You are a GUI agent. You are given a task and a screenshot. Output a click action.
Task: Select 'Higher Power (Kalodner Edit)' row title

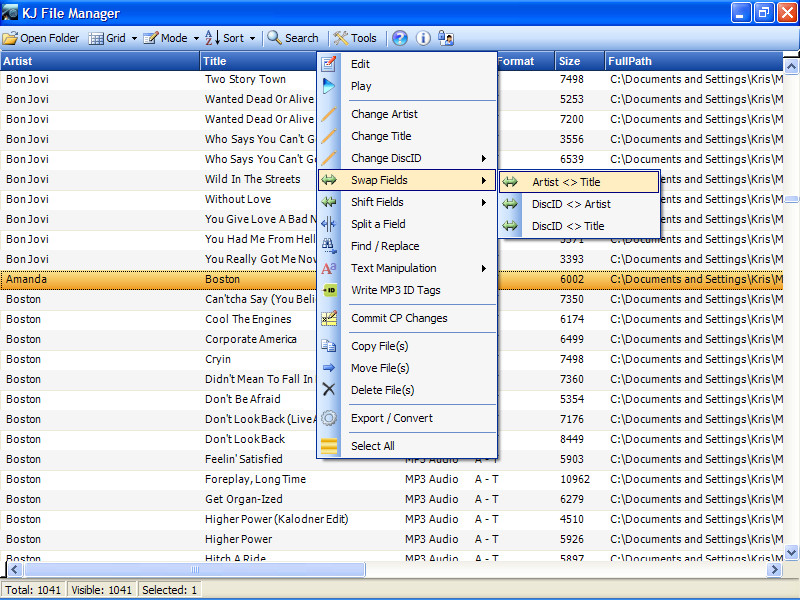click(x=277, y=519)
